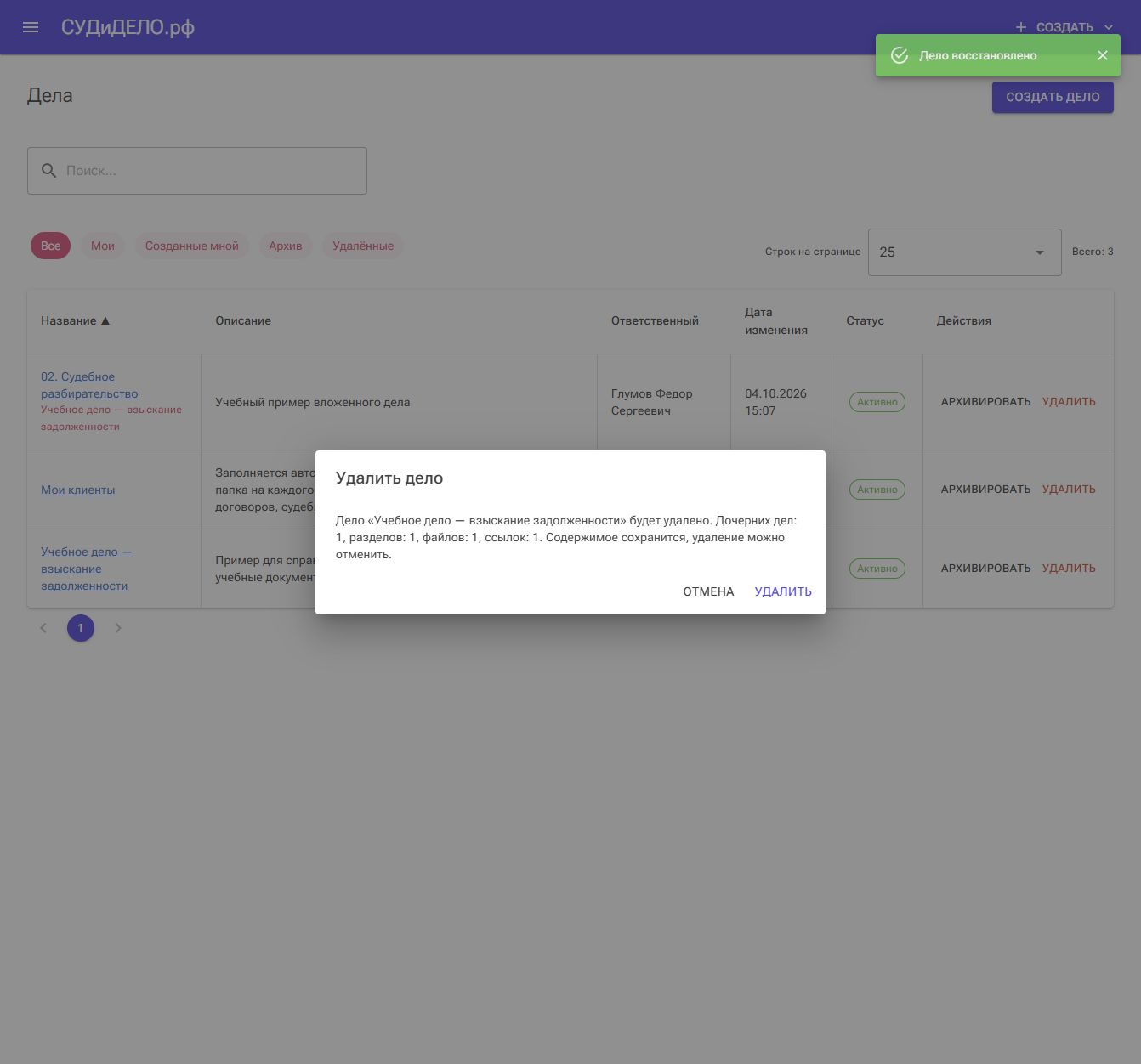
Task: Click 'Глумов Федор Сергеевич' responsible cell
Action: pos(652,402)
